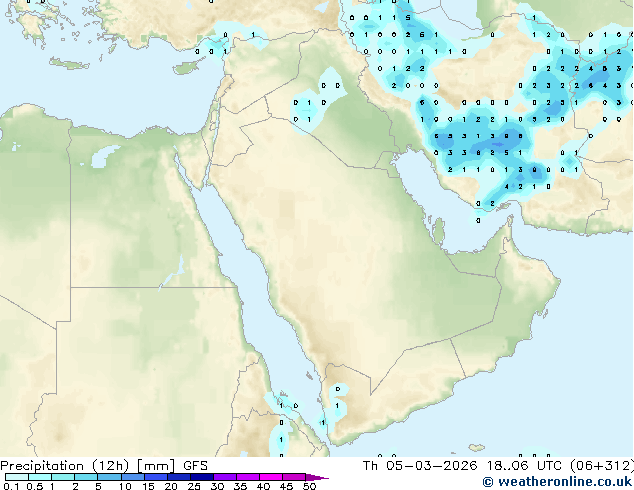Click the legend swatch between 0.5 and 1

coord(40,477)
